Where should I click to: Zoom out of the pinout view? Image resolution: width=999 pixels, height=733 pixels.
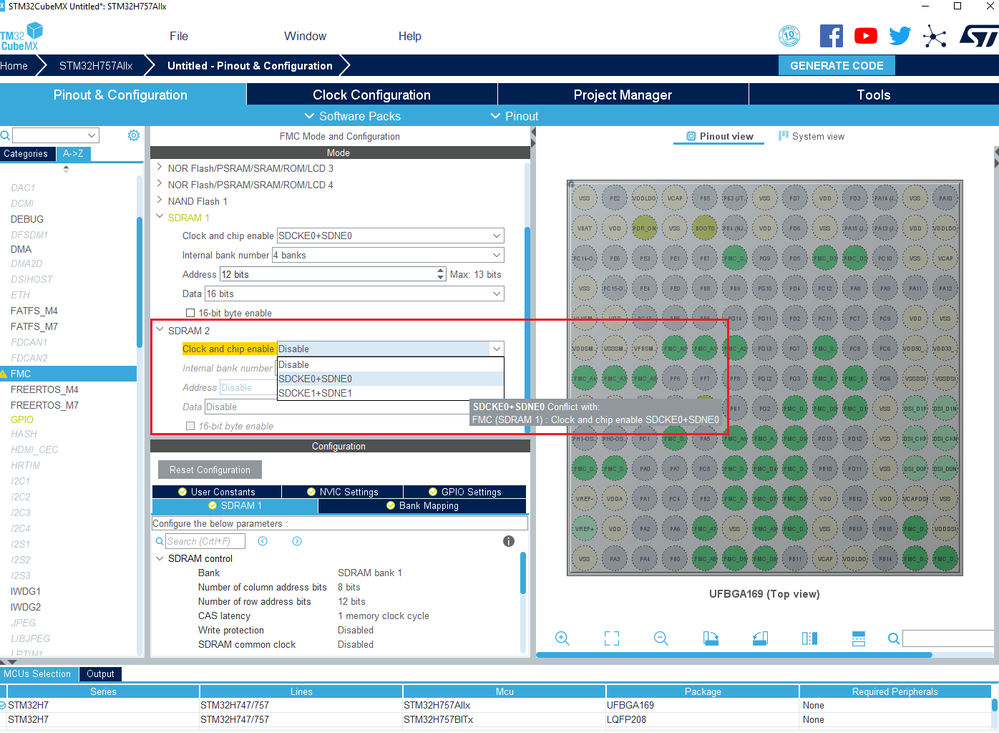pos(661,638)
